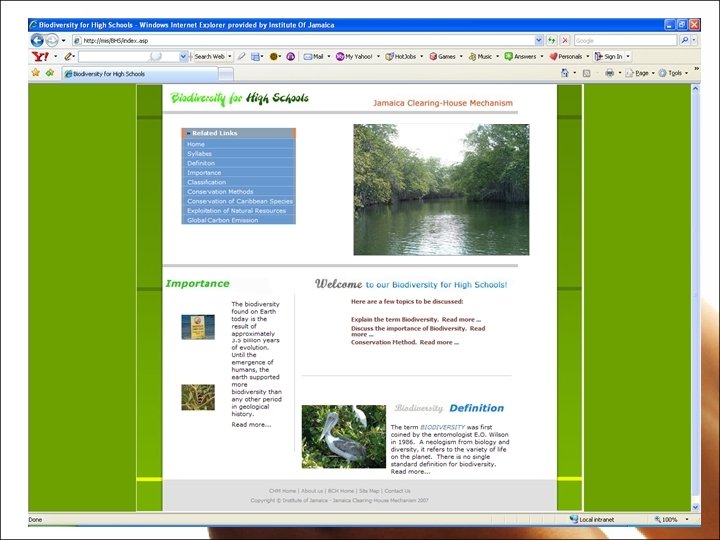720x540 pixels.
Task: Open Home in Related Links menu
Action: pyautogui.click(x=196, y=144)
